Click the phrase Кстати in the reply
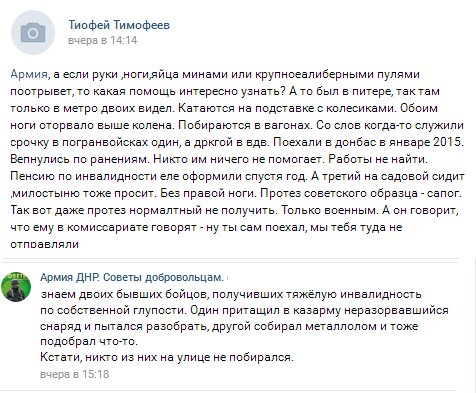The image size is (476, 393). [61, 357]
